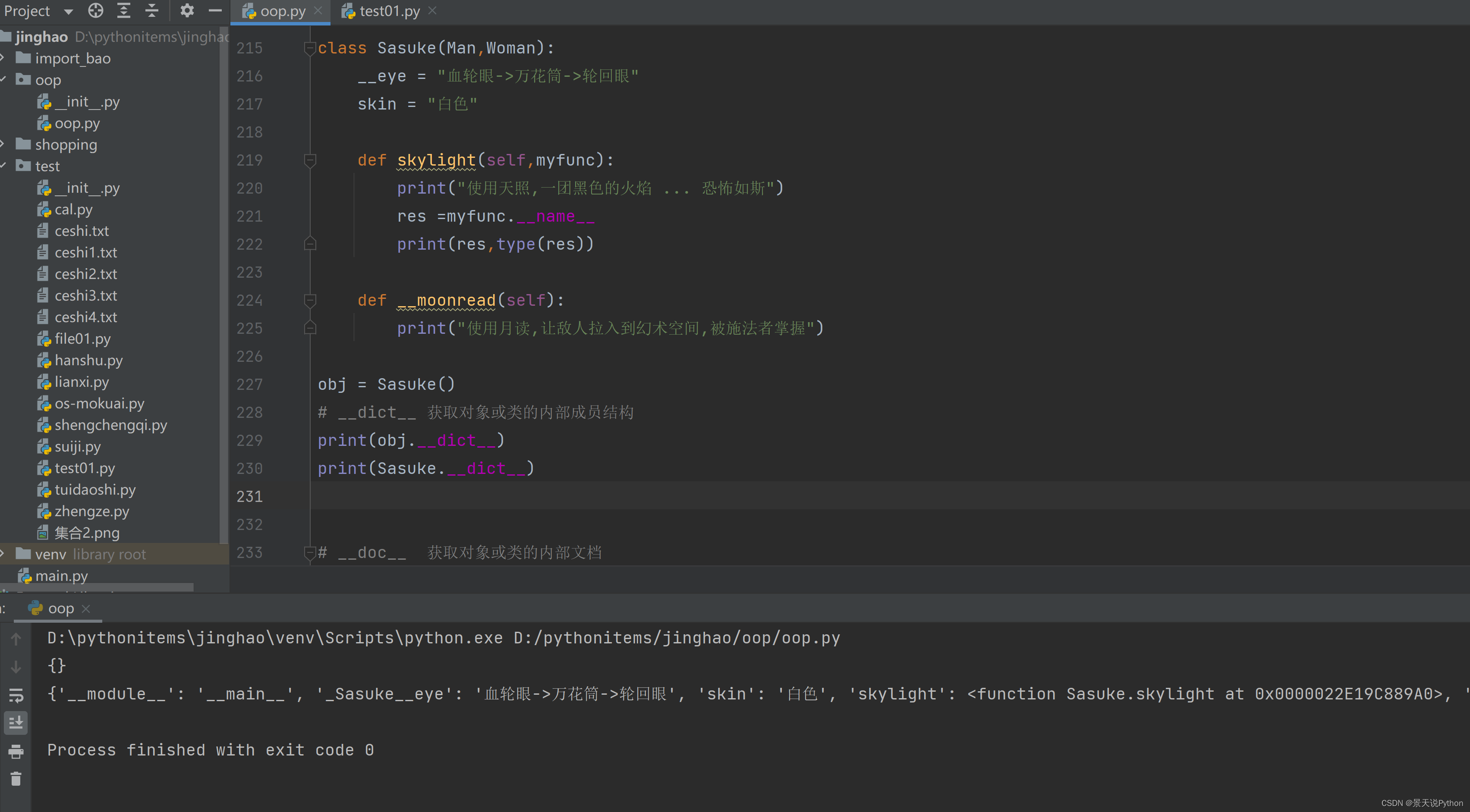Clear console with trash icon

pyautogui.click(x=16, y=779)
